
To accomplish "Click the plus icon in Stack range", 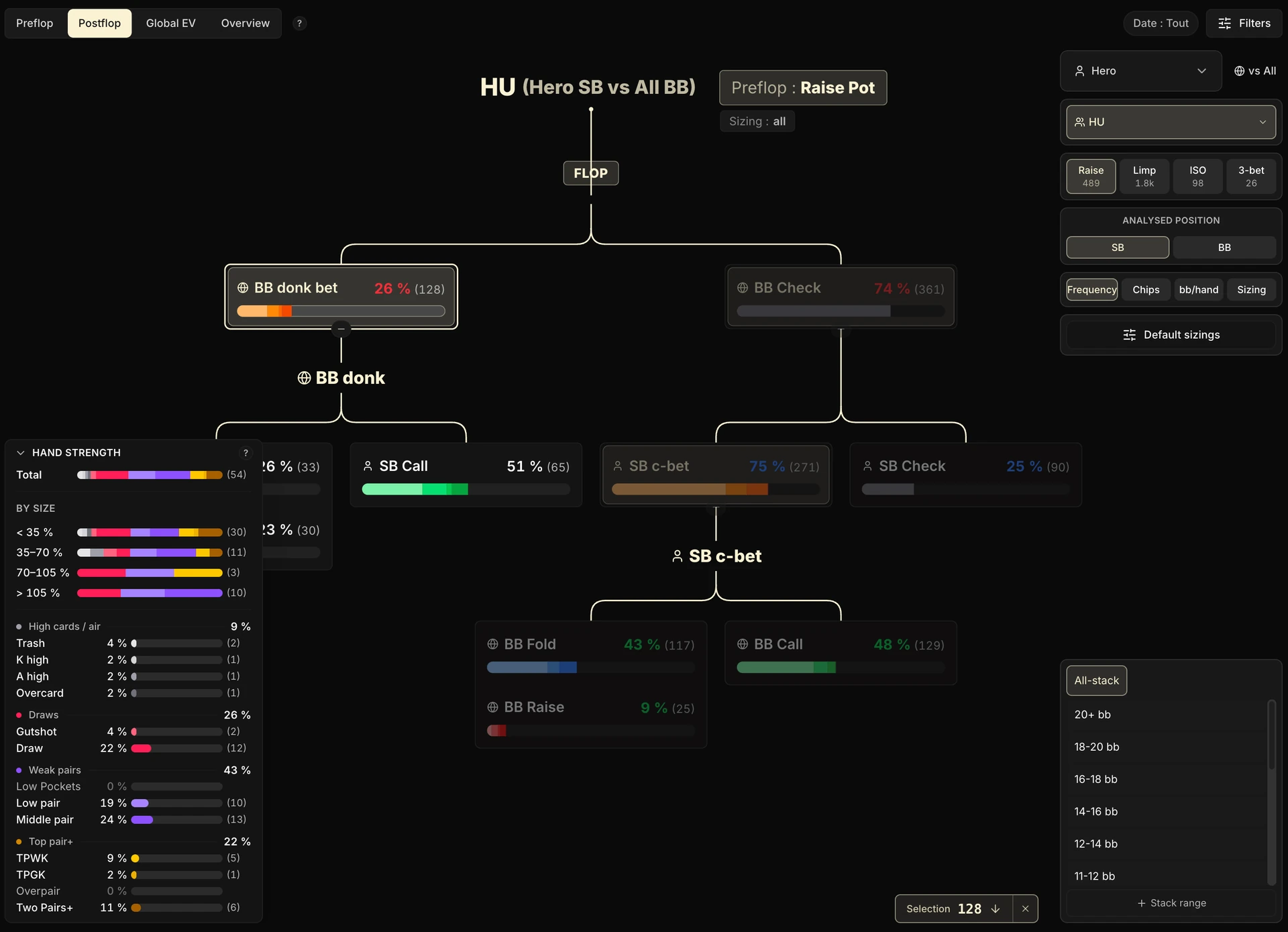I will click(1141, 903).
